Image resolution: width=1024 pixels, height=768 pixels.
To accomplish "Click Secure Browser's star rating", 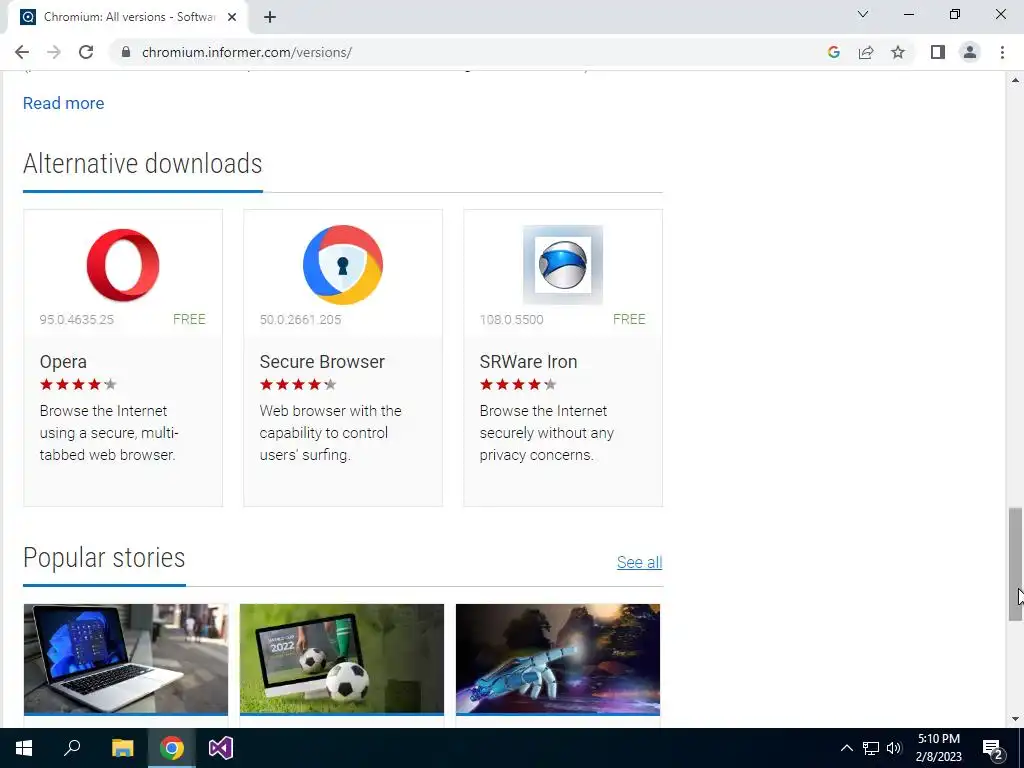I will point(298,385).
